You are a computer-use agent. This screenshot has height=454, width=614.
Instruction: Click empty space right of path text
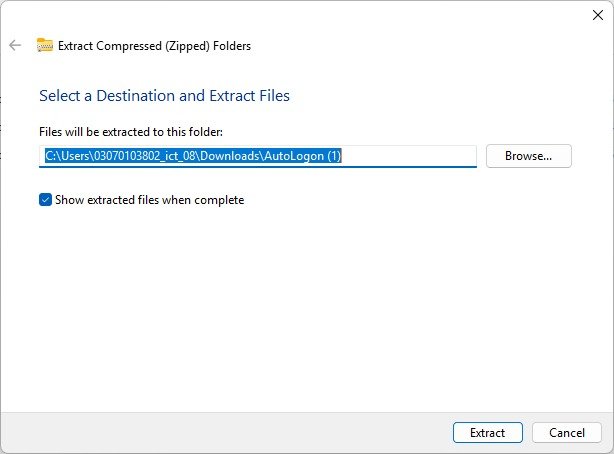click(x=410, y=156)
